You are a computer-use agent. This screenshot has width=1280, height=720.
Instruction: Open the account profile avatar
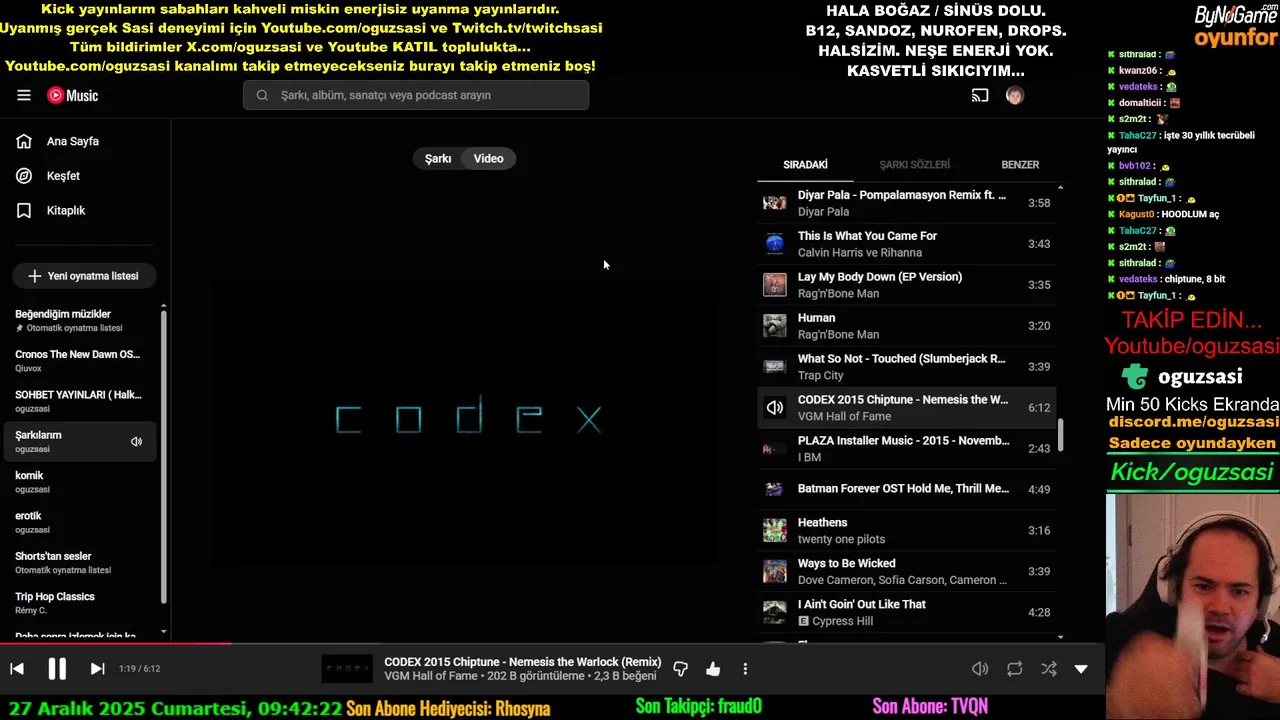coord(1015,95)
